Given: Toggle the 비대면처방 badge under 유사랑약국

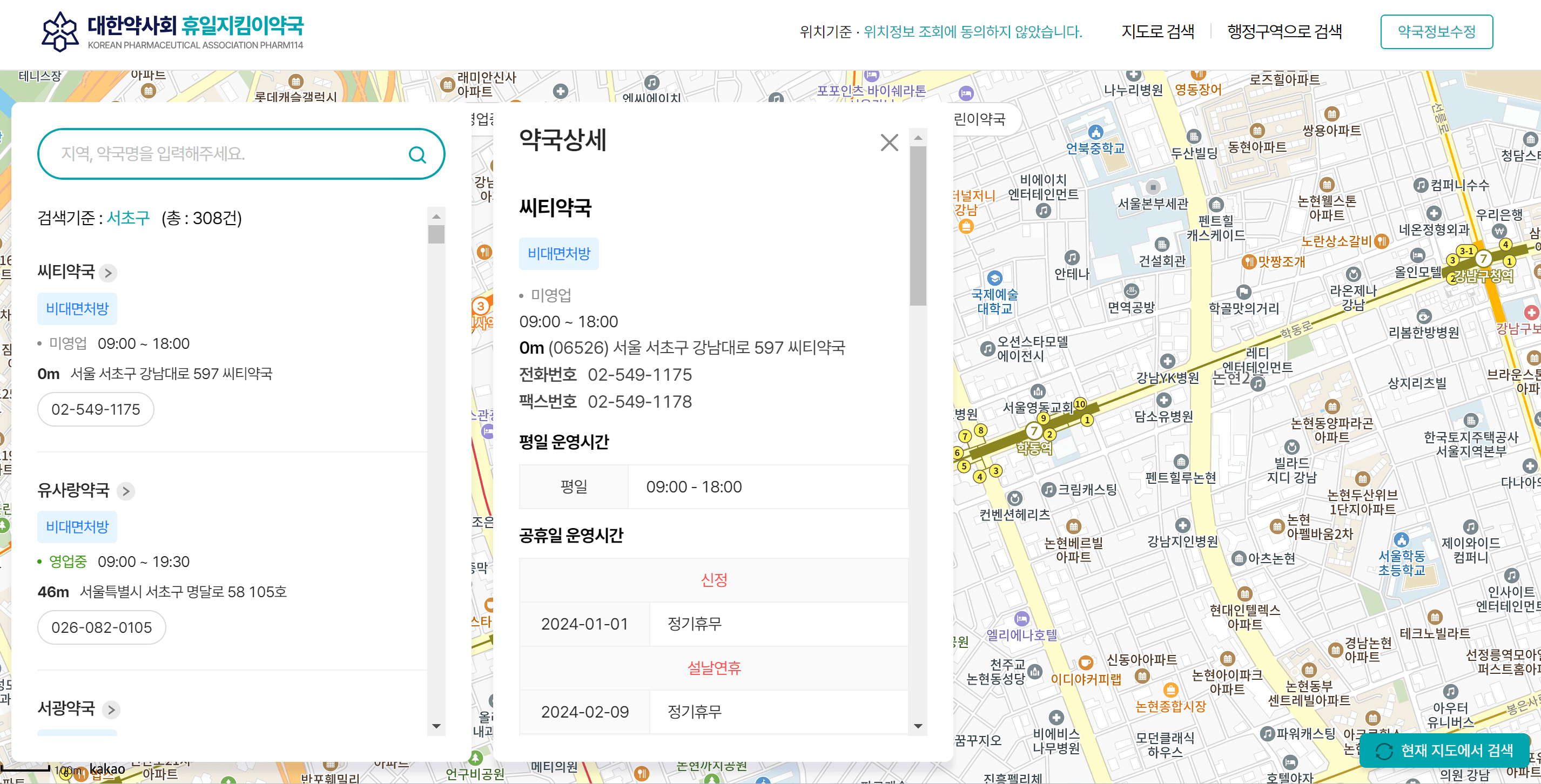Looking at the screenshot, I should [x=77, y=526].
